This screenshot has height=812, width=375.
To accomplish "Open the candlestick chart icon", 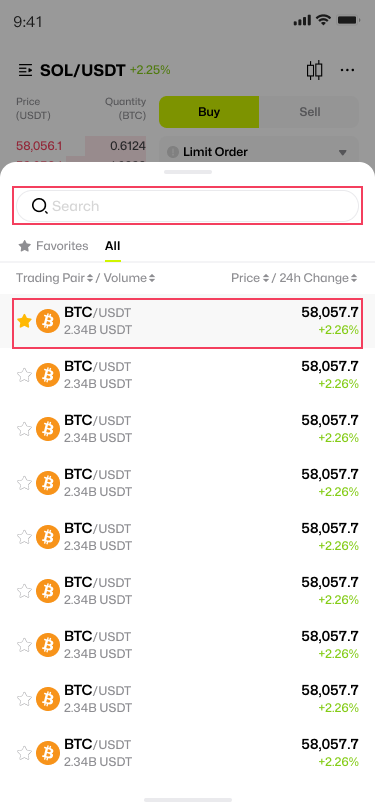I will [314, 70].
